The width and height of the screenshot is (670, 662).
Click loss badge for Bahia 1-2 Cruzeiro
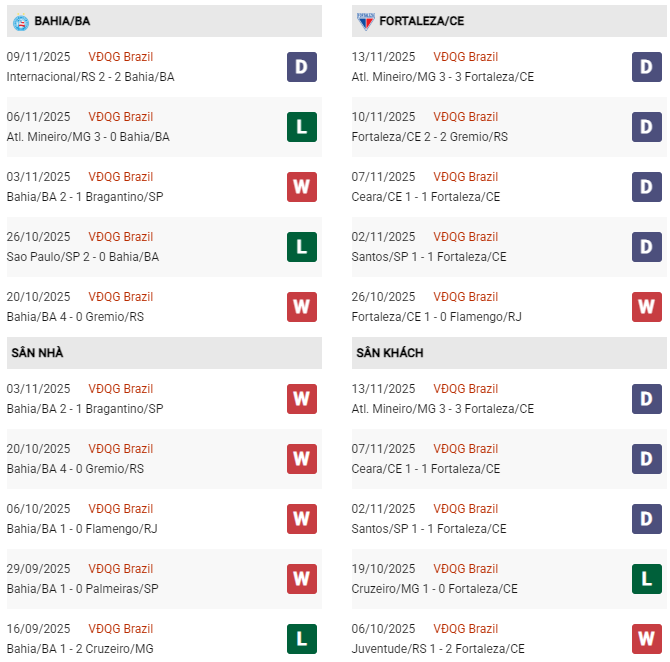(301, 639)
